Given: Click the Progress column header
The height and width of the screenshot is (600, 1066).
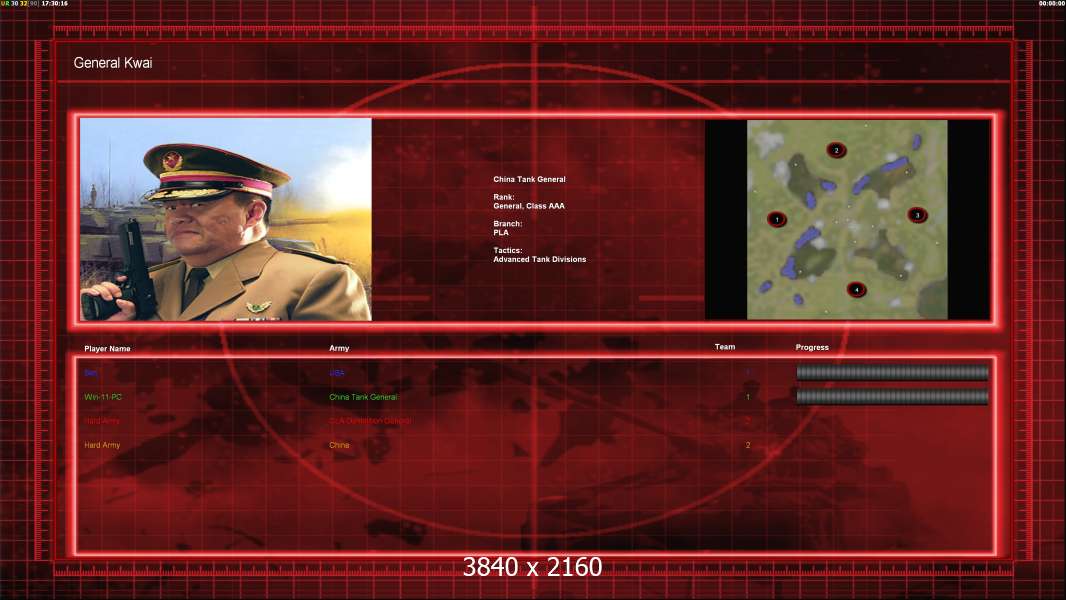Looking at the screenshot, I should click(812, 347).
